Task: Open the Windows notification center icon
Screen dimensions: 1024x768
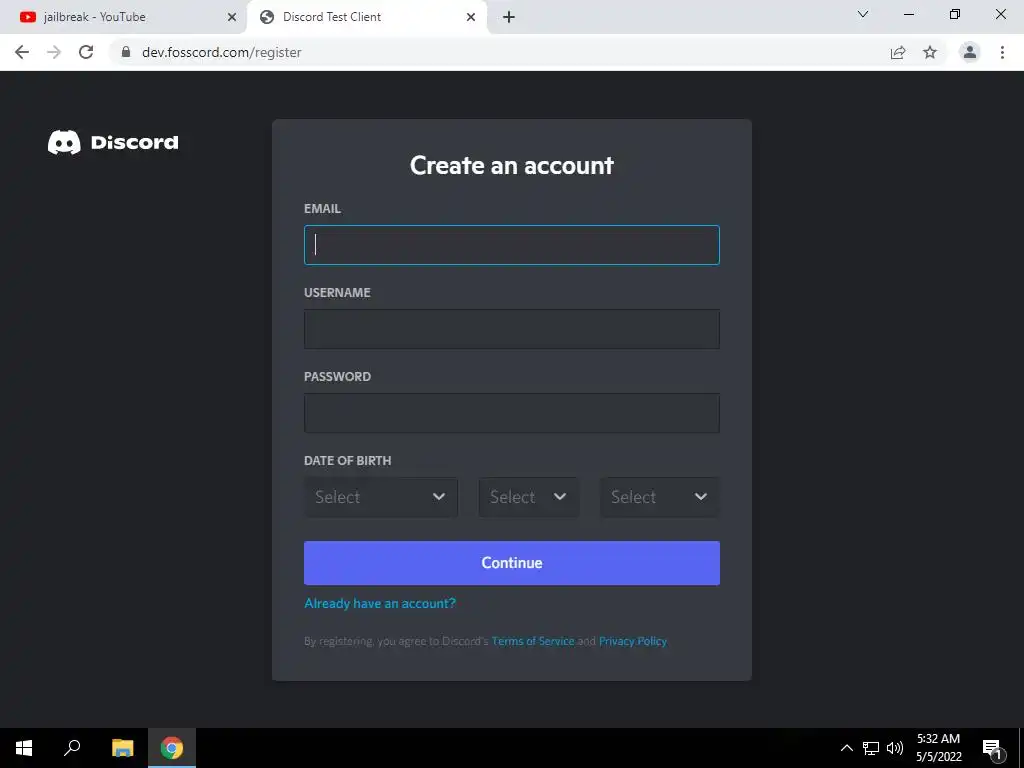Action: click(992, 748)
